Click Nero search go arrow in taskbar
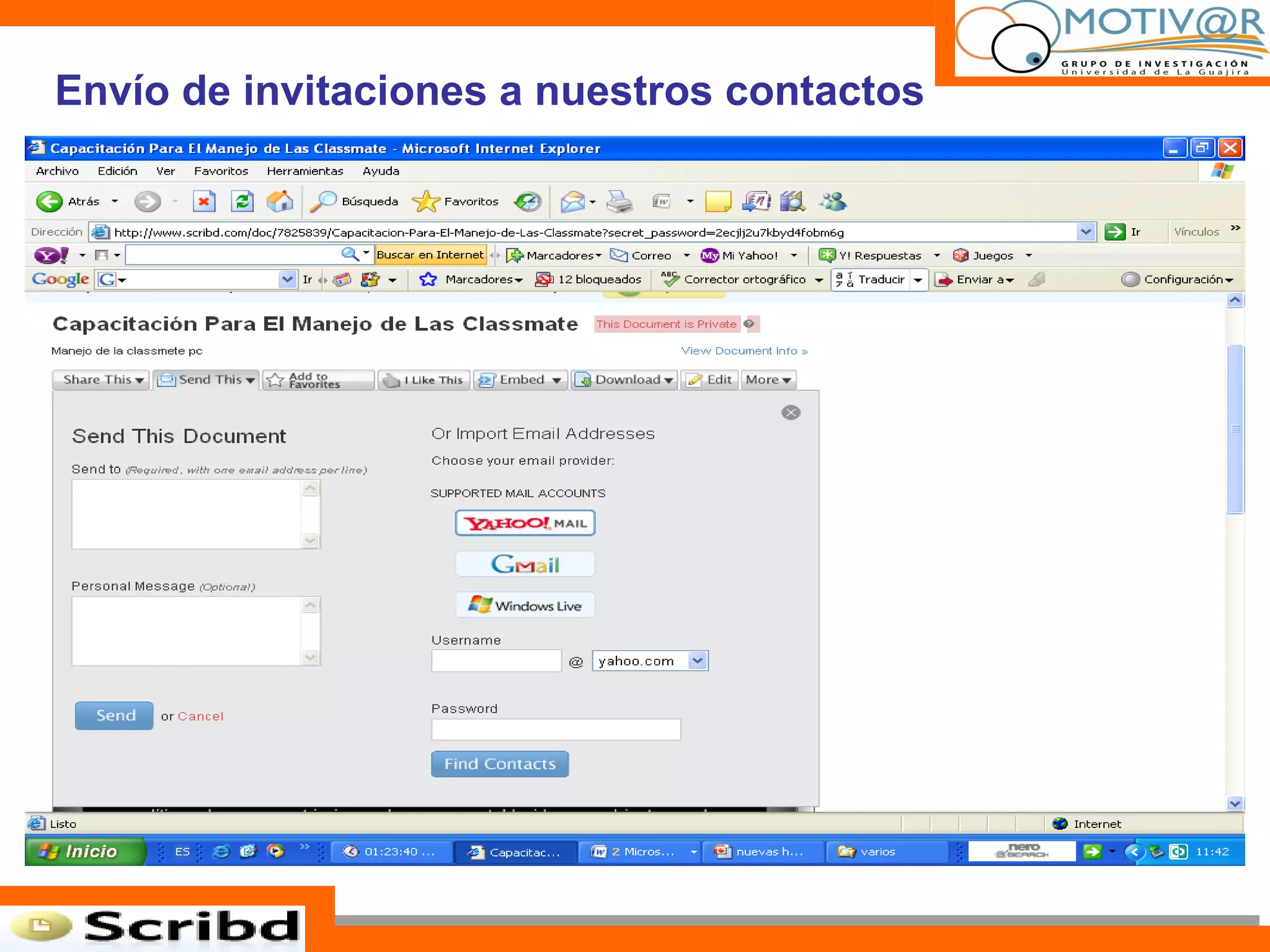The height and width of the screenshot is (952, 1270). [x=1092, y=852]
